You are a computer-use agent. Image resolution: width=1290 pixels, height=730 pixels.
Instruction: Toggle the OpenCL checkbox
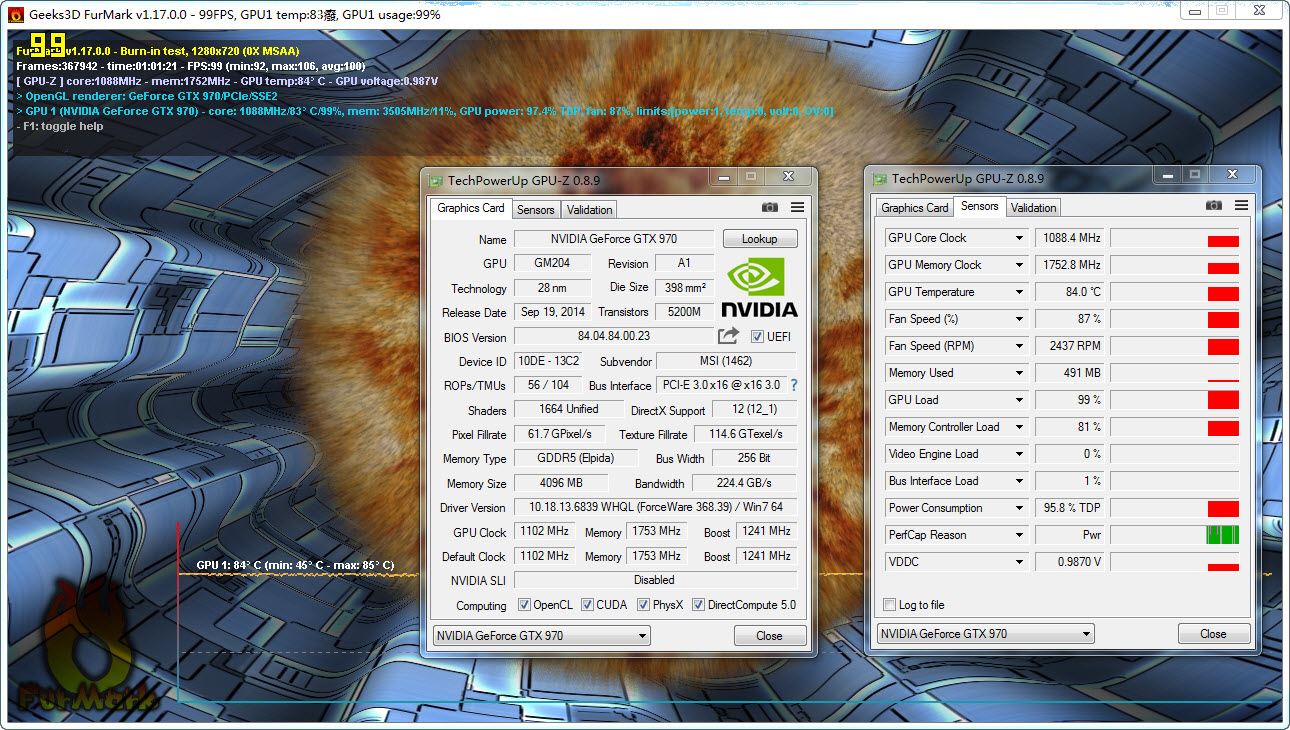[x=524, y=605]
